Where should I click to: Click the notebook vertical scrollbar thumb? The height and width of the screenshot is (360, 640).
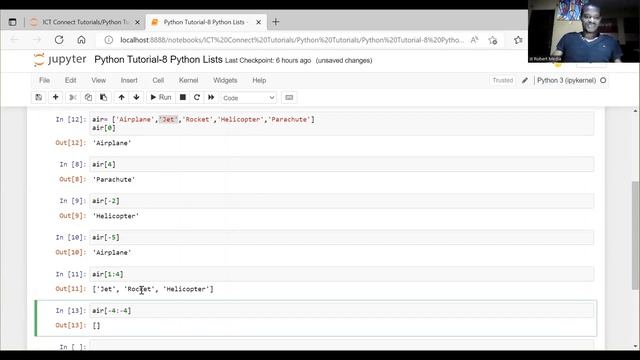pos(636,236)
